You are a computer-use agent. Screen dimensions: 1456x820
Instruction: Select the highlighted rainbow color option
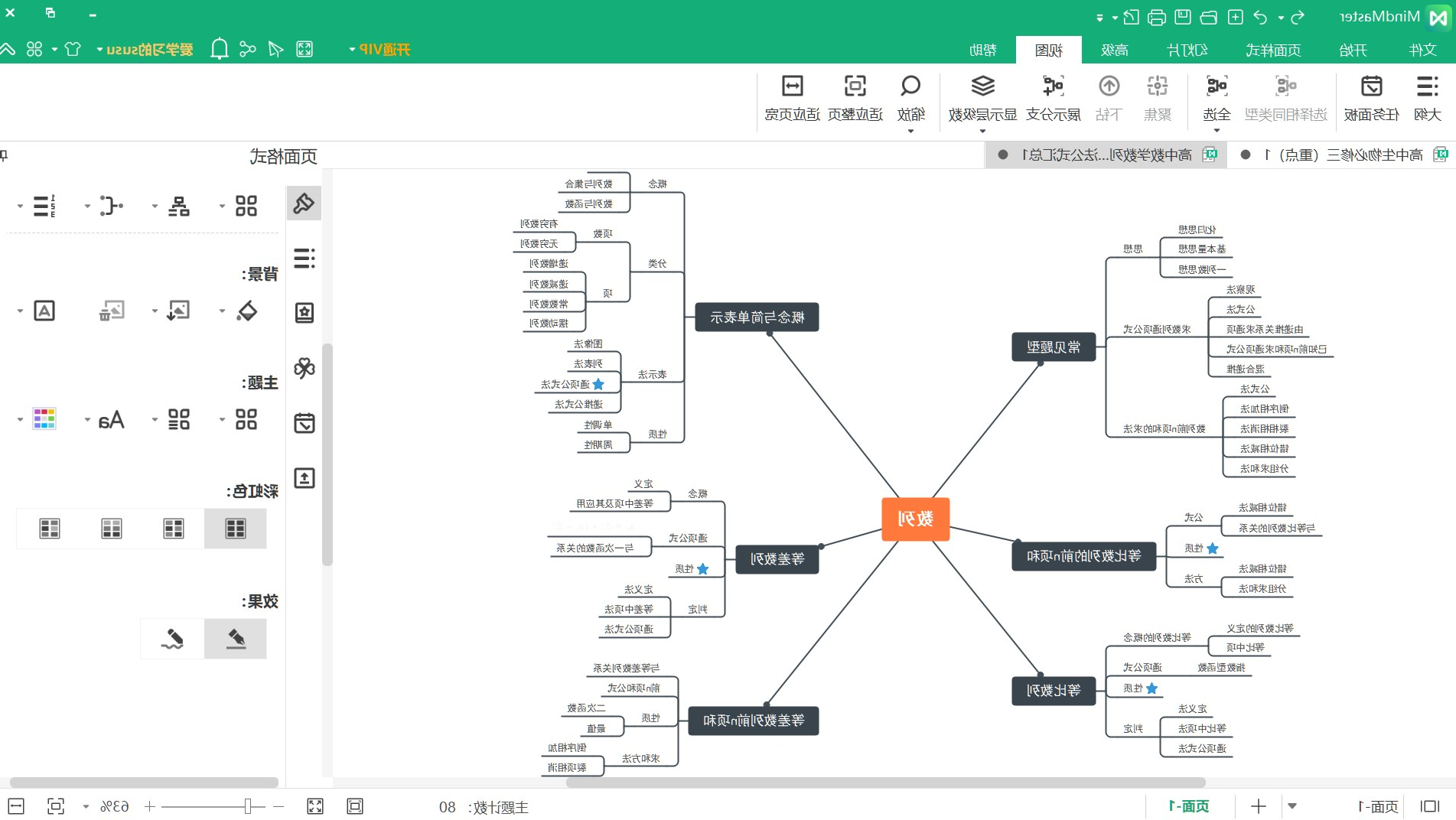tap(236, 529)
